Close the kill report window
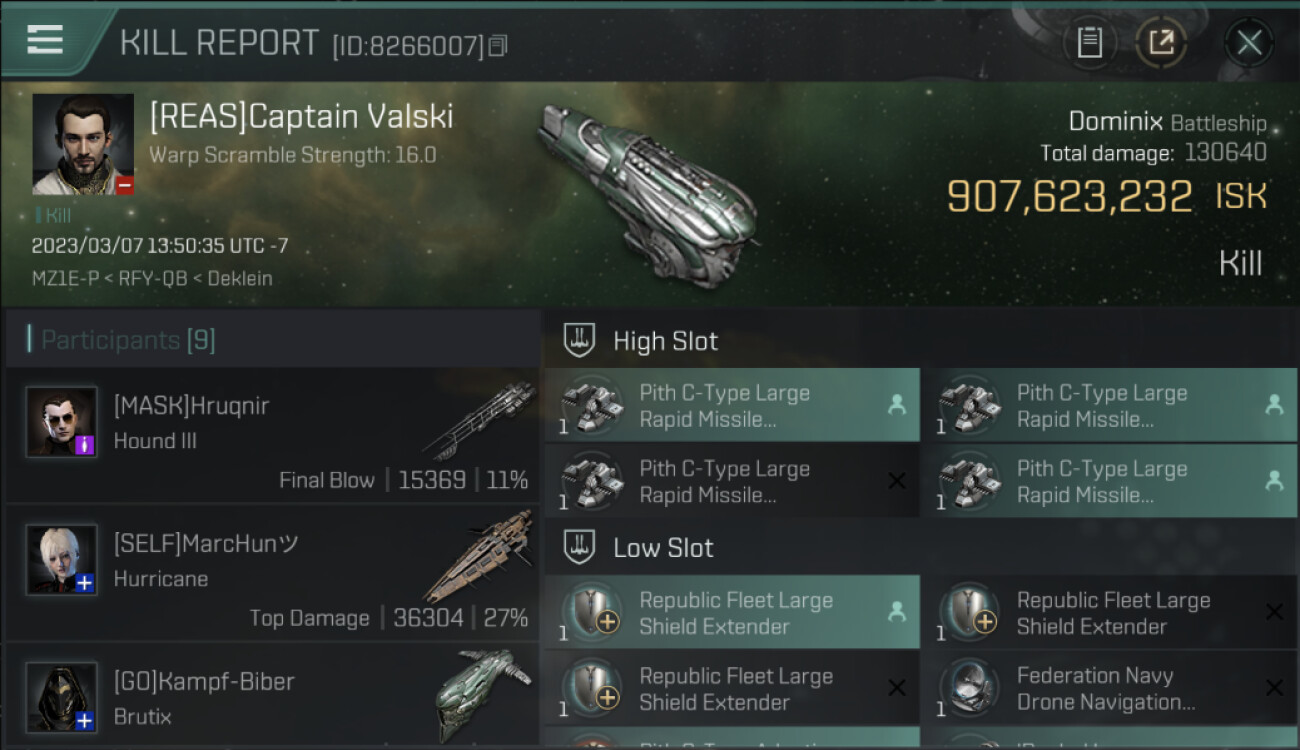The image size is (1300, 750). (1249, 42)
